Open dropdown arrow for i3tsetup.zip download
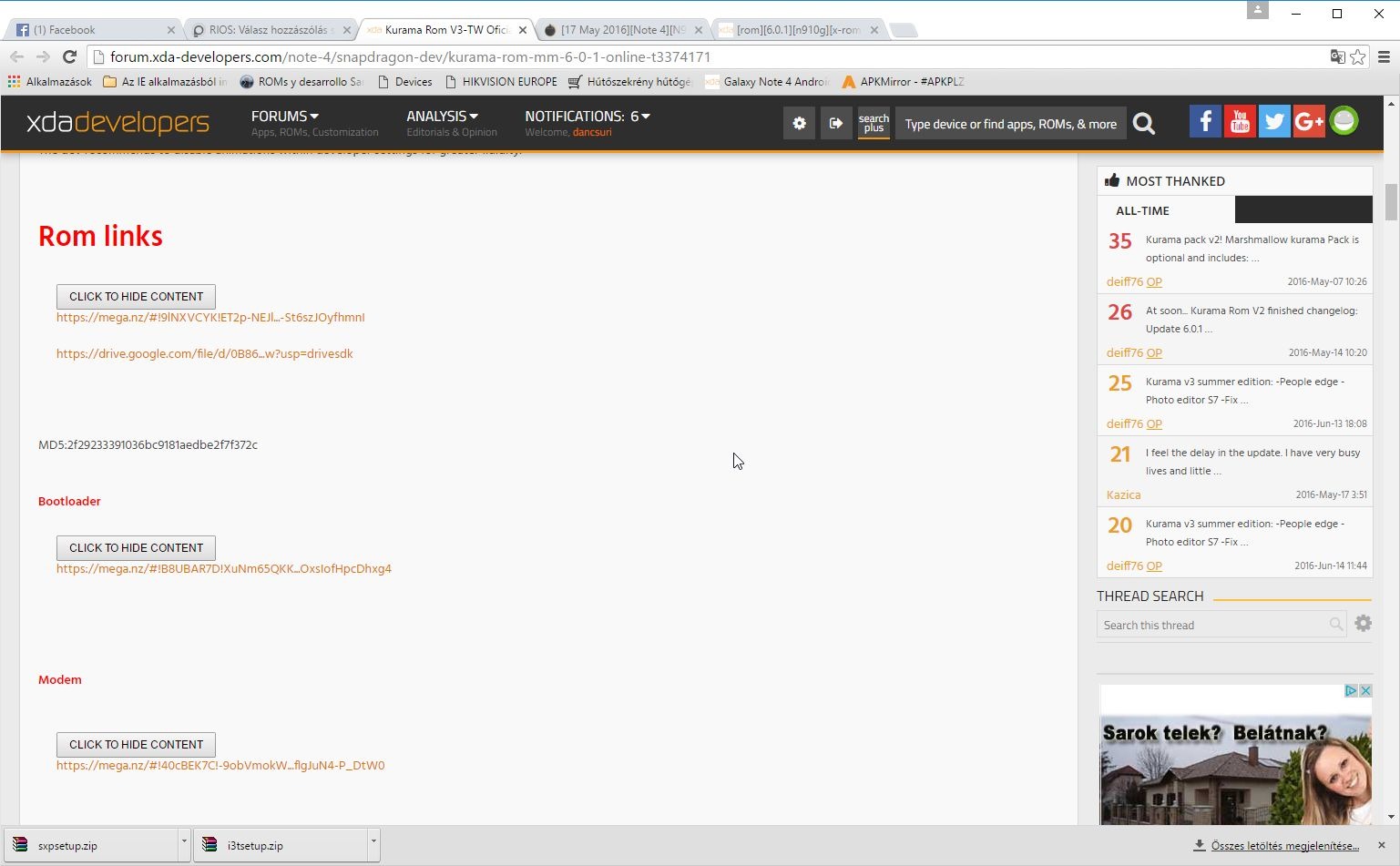The width and height of the screenshot is (1400, 866). coord(373,844)
